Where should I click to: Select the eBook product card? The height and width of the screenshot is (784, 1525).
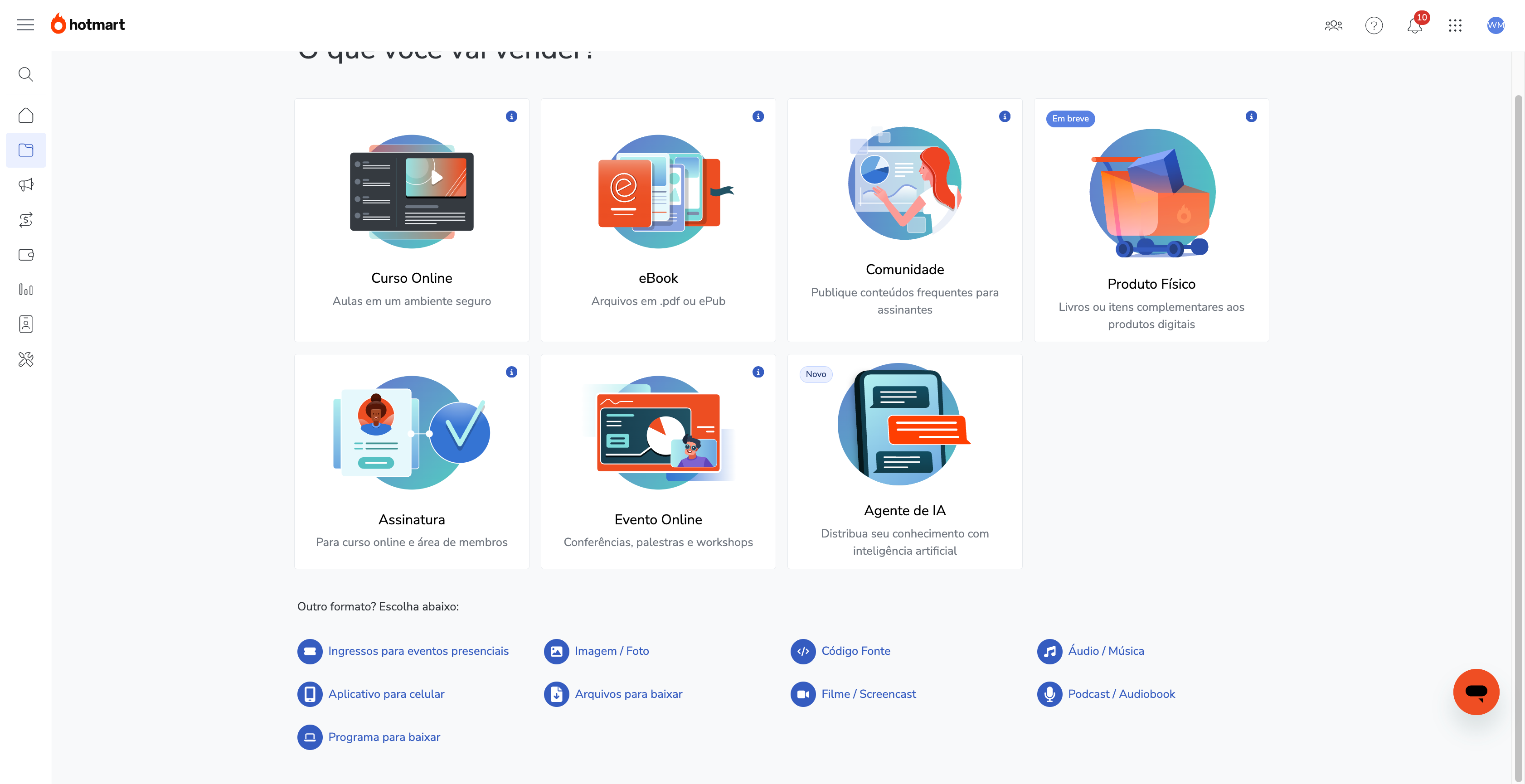(658, 220)
